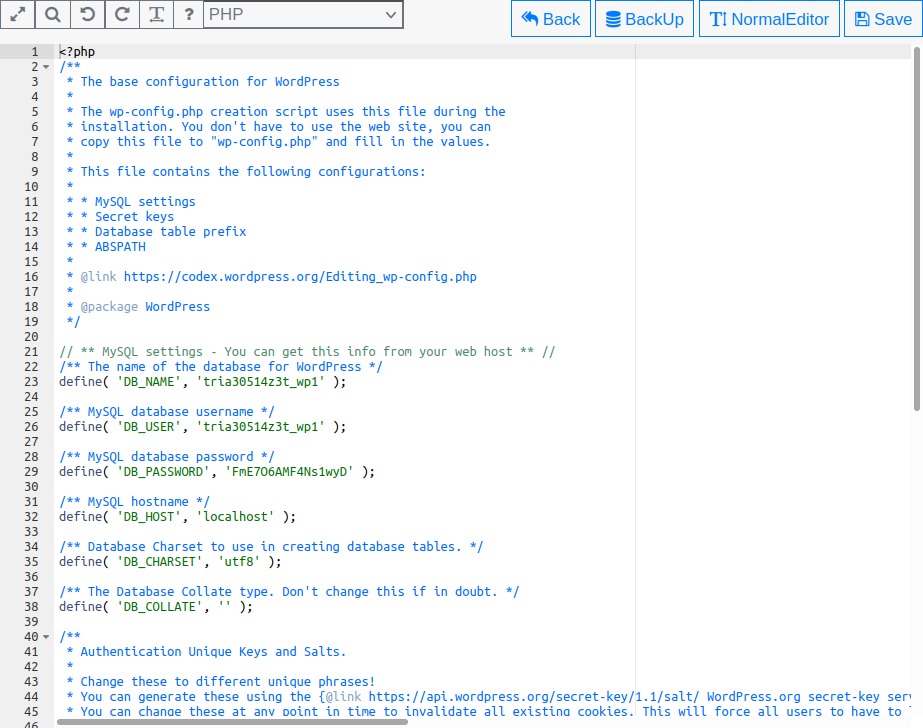Click the codex.wordpress.org URL in comment
Viewport: 923px width, 728px height.
pos(300,277)
